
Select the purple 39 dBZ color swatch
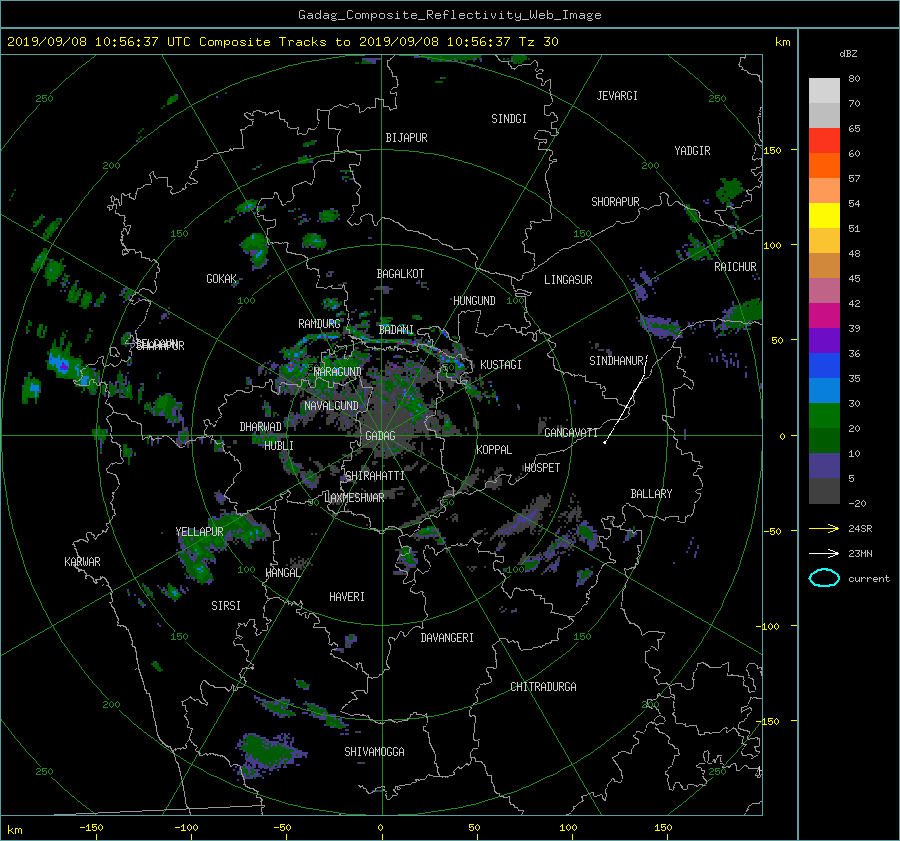click(824, 340)
